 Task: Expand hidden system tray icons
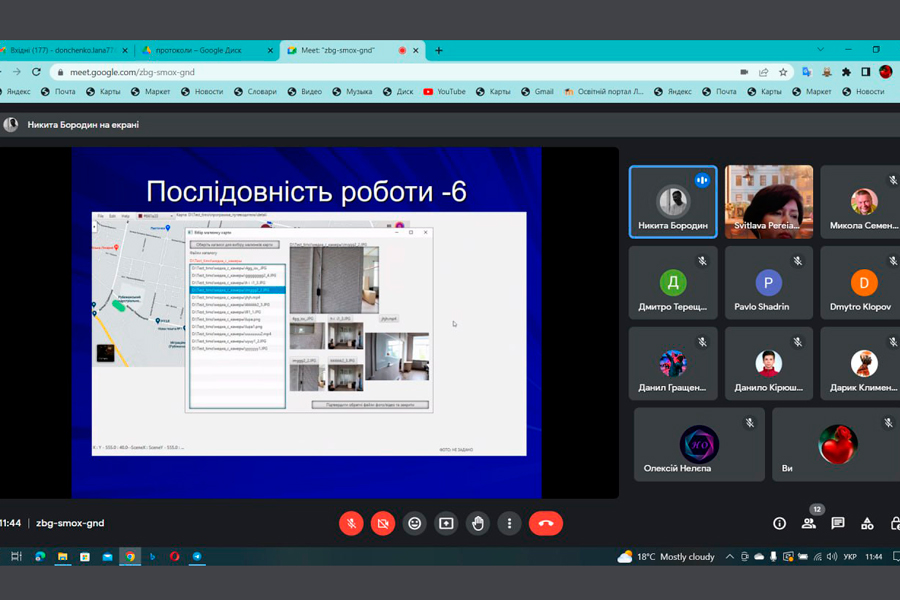[729, 557]
